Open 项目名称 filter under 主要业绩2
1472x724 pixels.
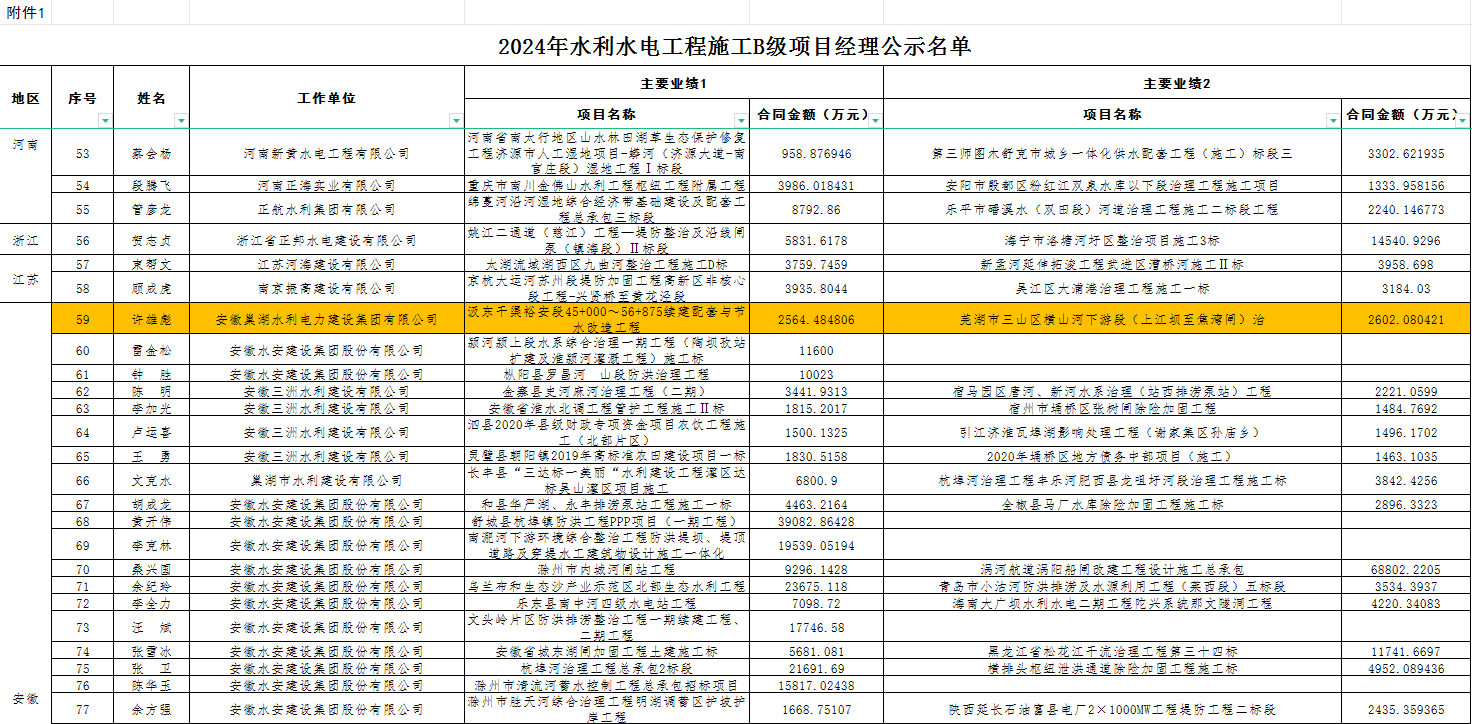[x=1332, y=121]
